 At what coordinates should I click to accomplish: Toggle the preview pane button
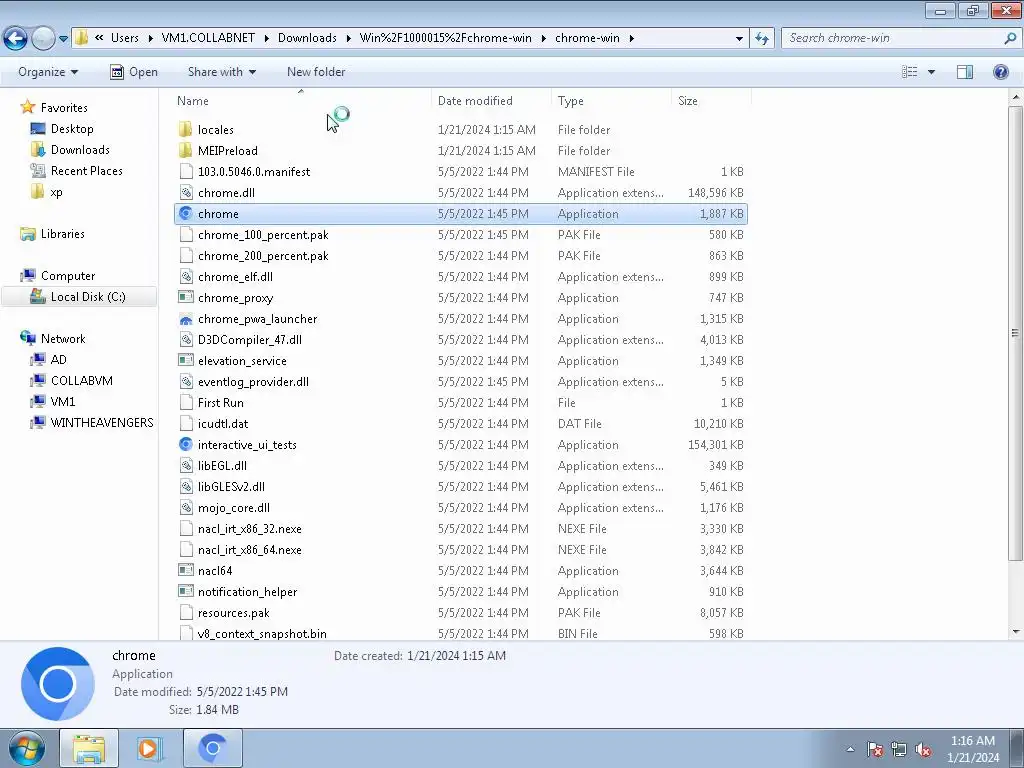pos(965,72)
